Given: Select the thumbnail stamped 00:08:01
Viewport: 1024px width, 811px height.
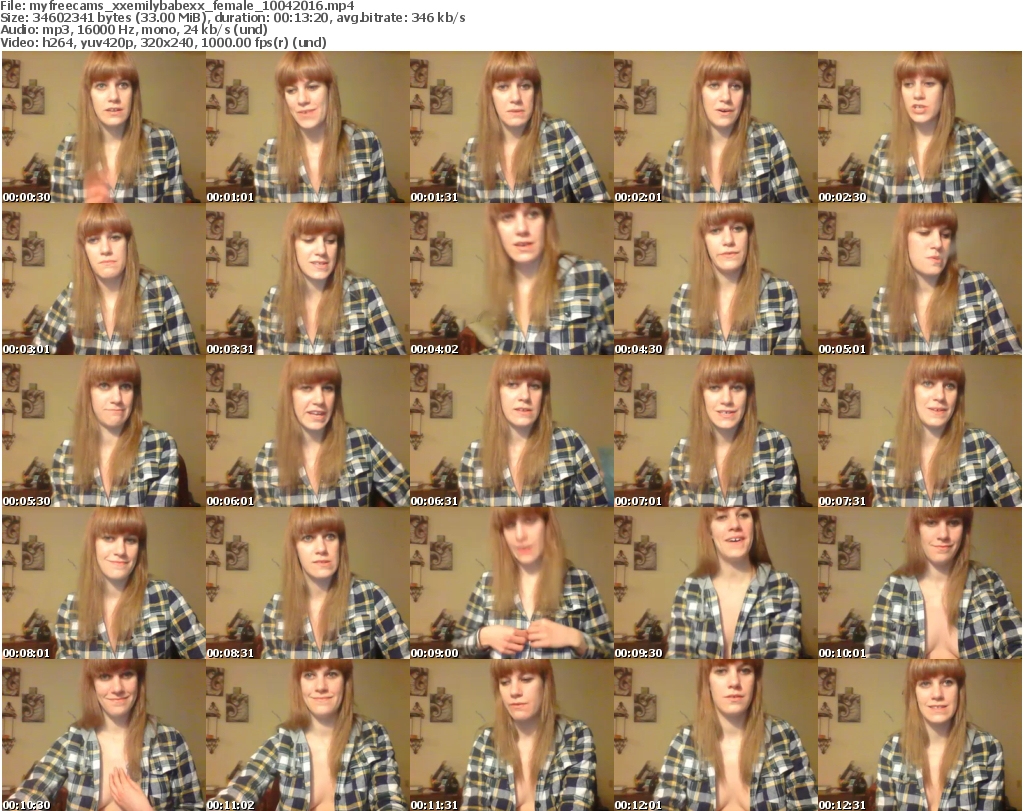Looking at the screenshot, I should 103,583.
